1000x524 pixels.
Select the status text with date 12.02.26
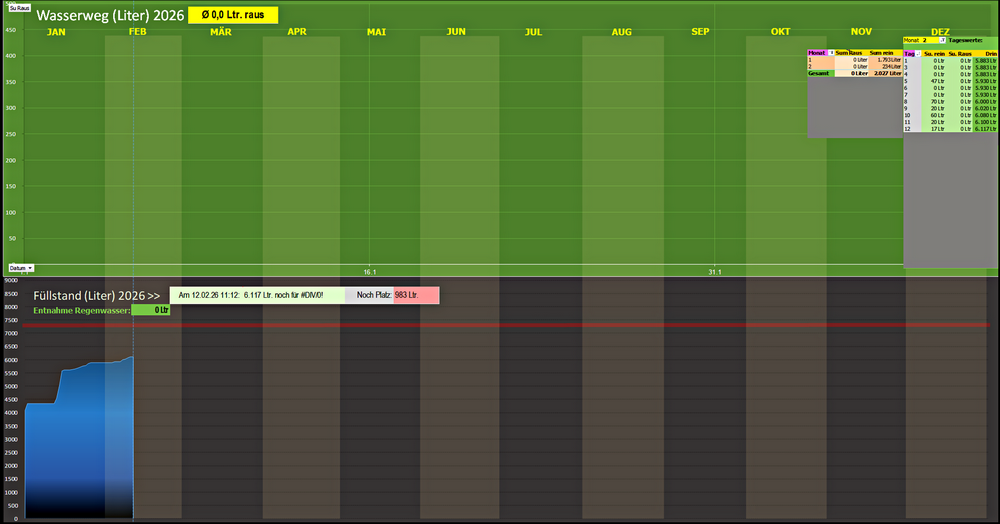[258, 296]
